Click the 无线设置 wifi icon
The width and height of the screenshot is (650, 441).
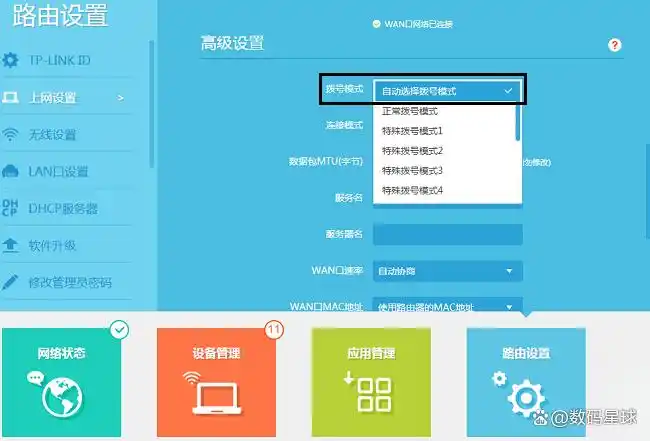click(10, 135)
